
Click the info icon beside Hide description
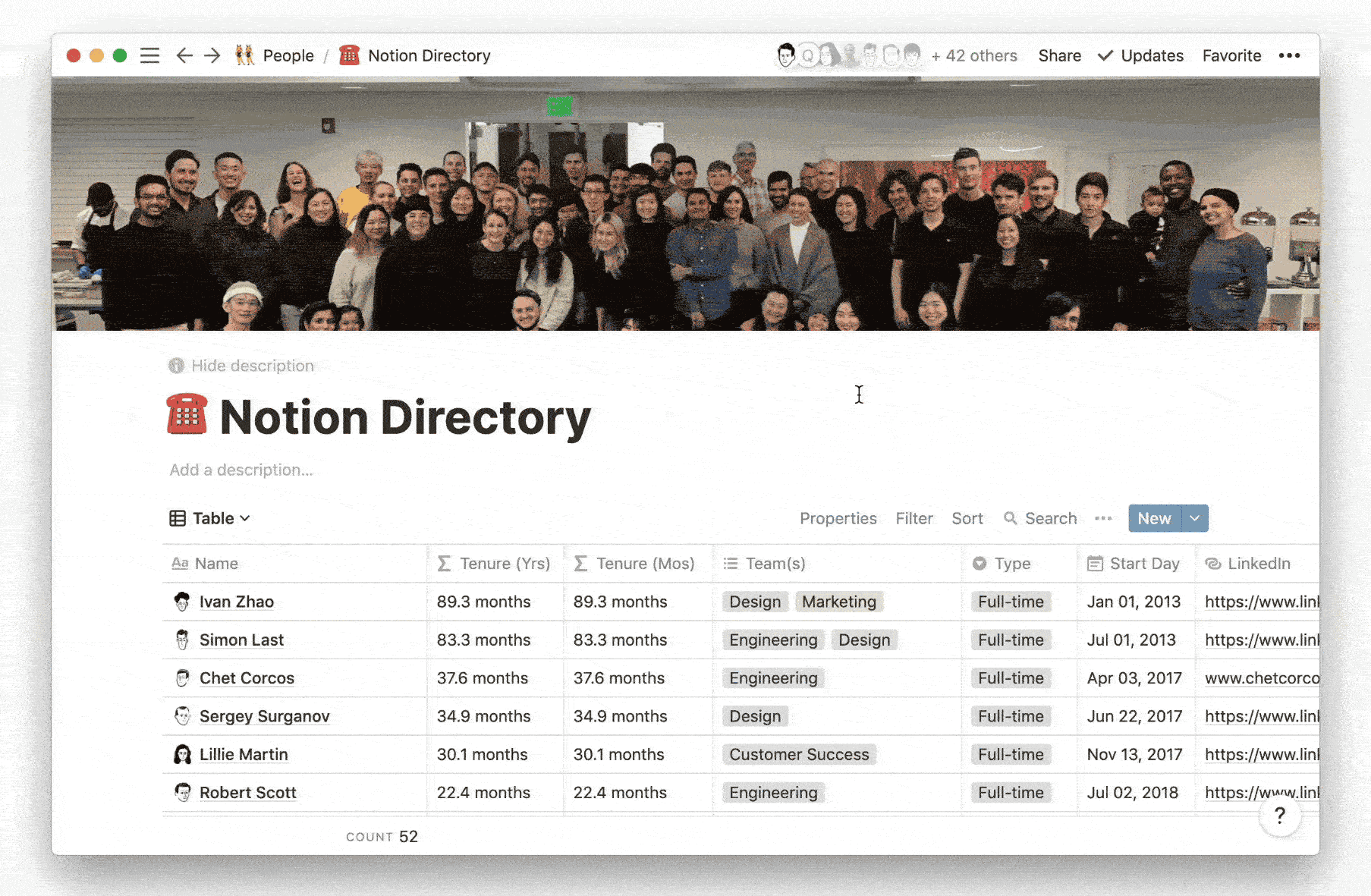click(176, 366)
